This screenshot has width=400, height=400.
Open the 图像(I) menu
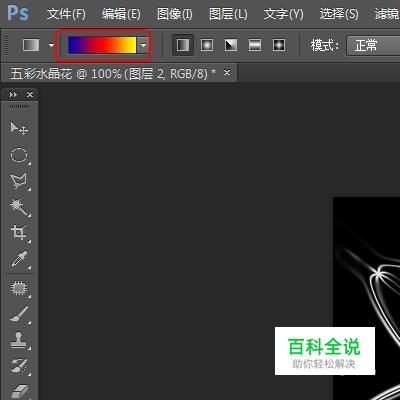[x=175, y=14]
